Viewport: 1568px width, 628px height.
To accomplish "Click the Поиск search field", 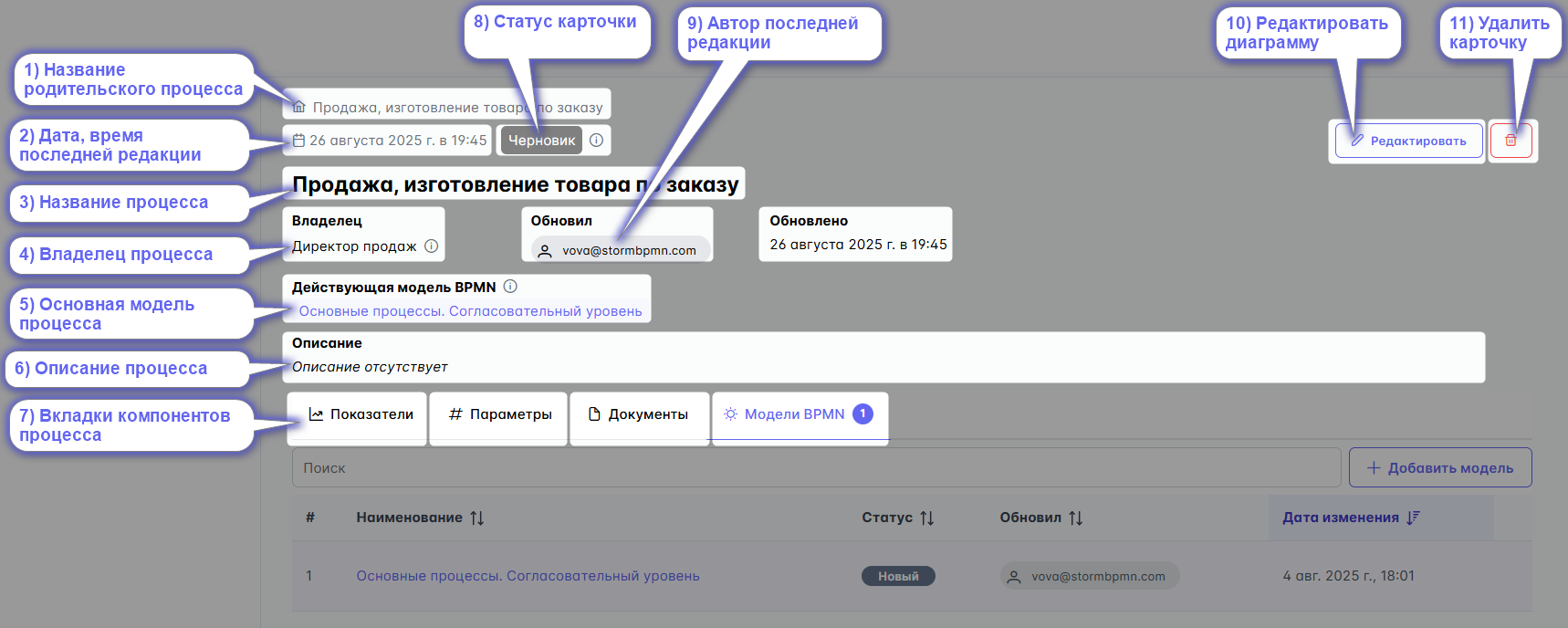I will click(x=815, y=468).
